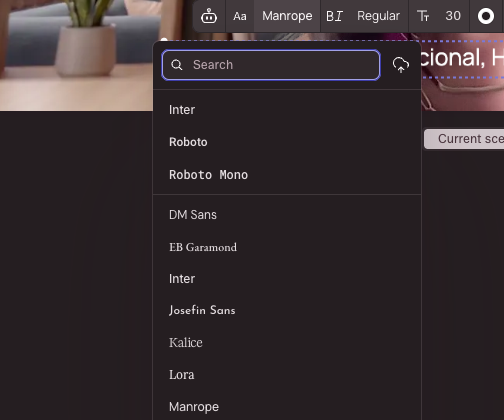Select the font size value 30
This screenshot has height=420, width=504.
pos(453,16)
